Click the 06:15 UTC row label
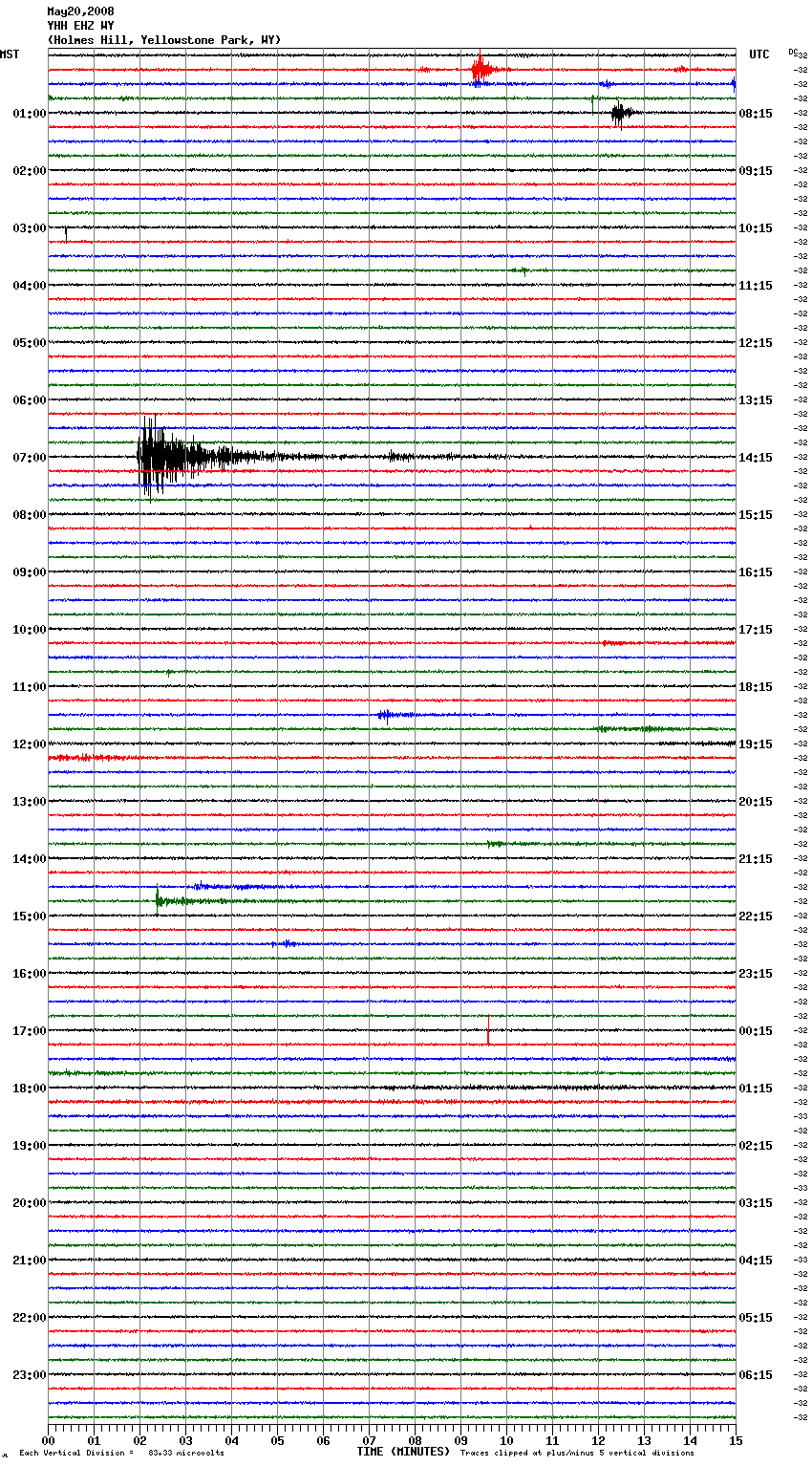812x1466 pixels. [x=756, y=1375]
